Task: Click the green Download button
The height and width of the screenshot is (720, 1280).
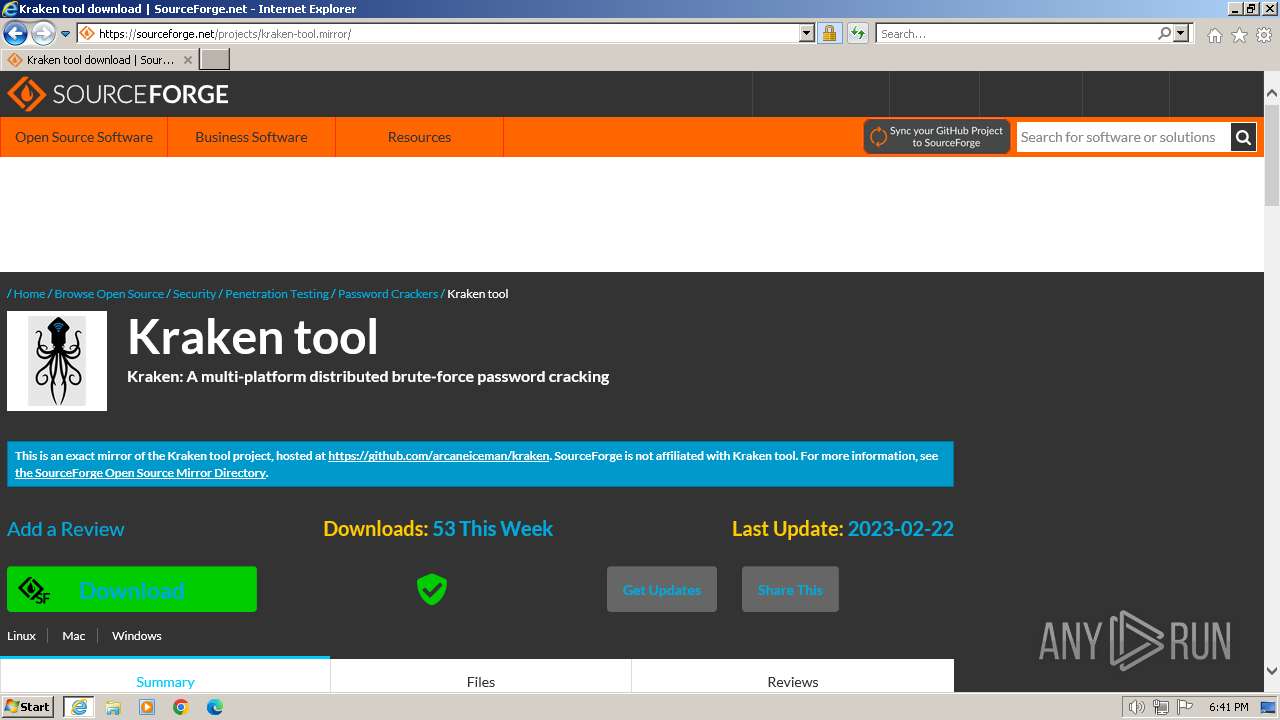Action: [x=132, y=590]
